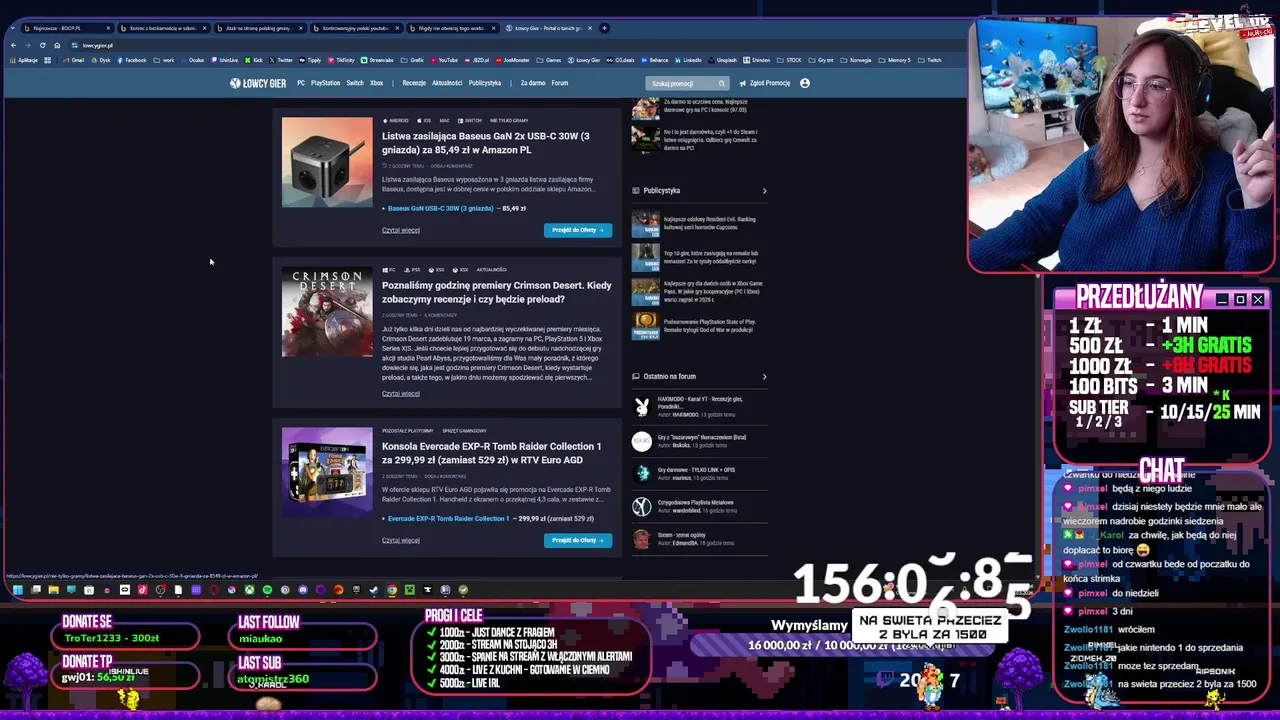Viewport: 1280px width, 720px height.
Task: Click the browser back arrow
Action: [x=13, y=45]
